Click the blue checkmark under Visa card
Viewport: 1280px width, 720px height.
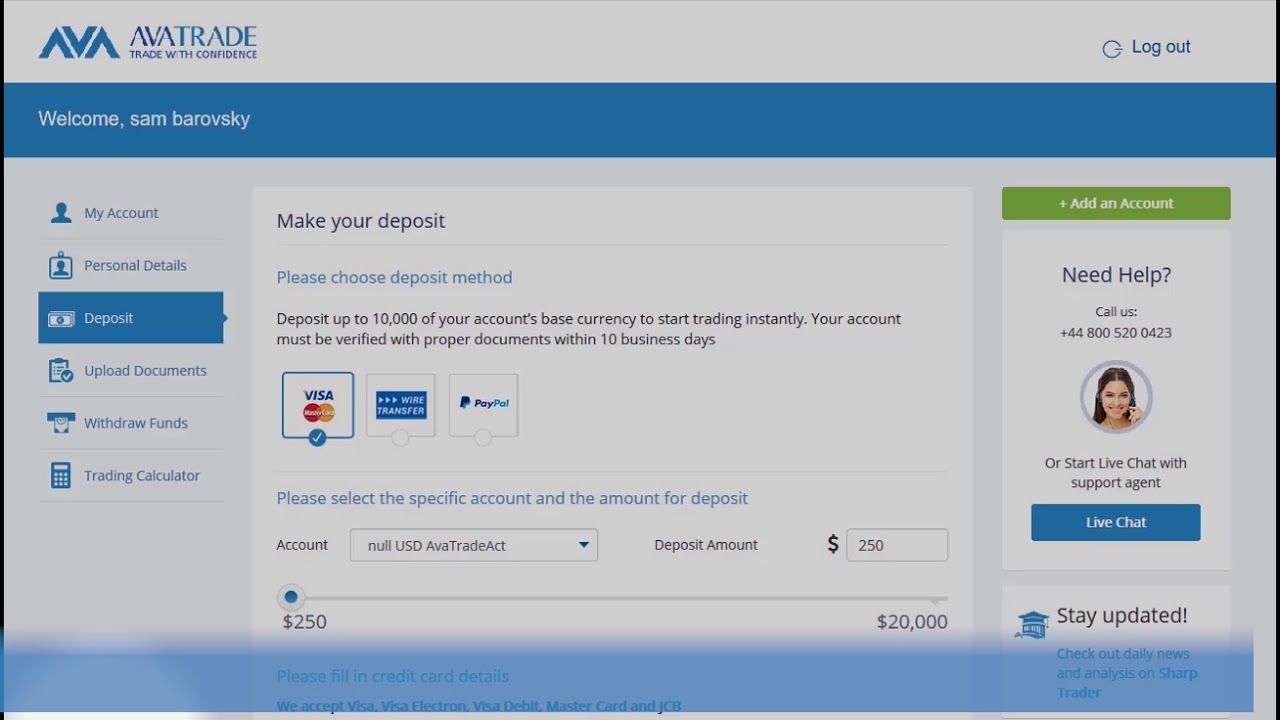(317, 437)
